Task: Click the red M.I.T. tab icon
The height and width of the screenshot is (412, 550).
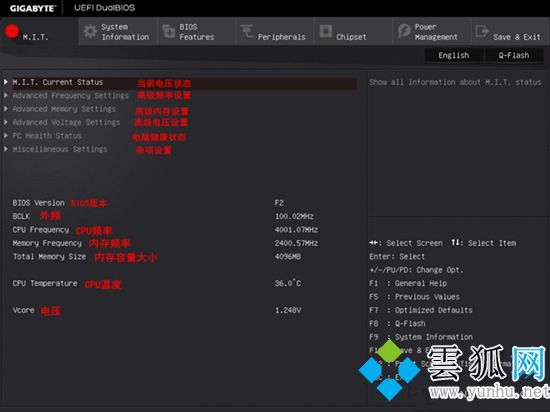Action: (x=12, y=31)
